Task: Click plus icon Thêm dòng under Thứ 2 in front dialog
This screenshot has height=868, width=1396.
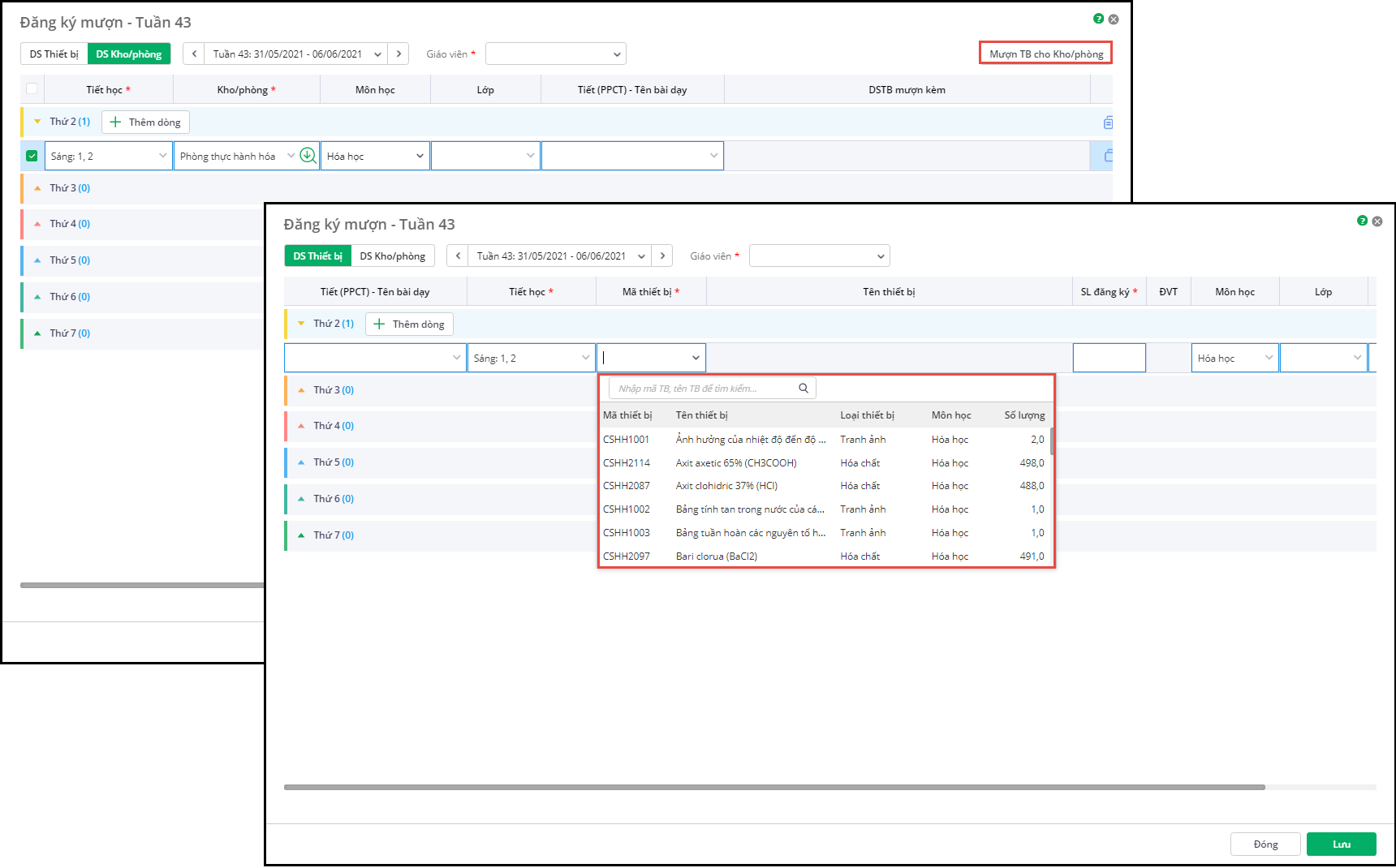Action: pyautogui.click(x=380, y=324)
